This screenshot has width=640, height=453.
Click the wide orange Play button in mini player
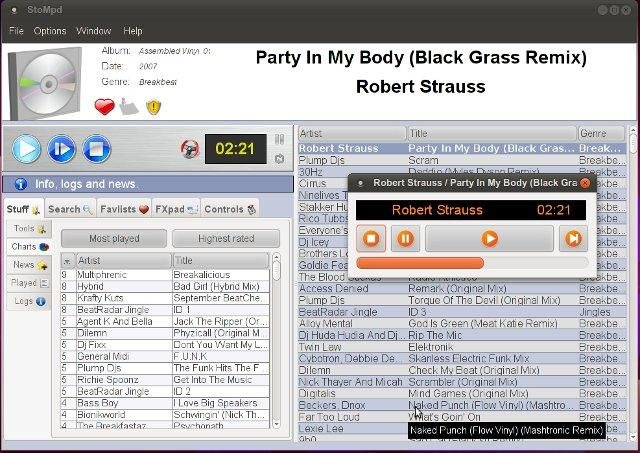point(489,238)
